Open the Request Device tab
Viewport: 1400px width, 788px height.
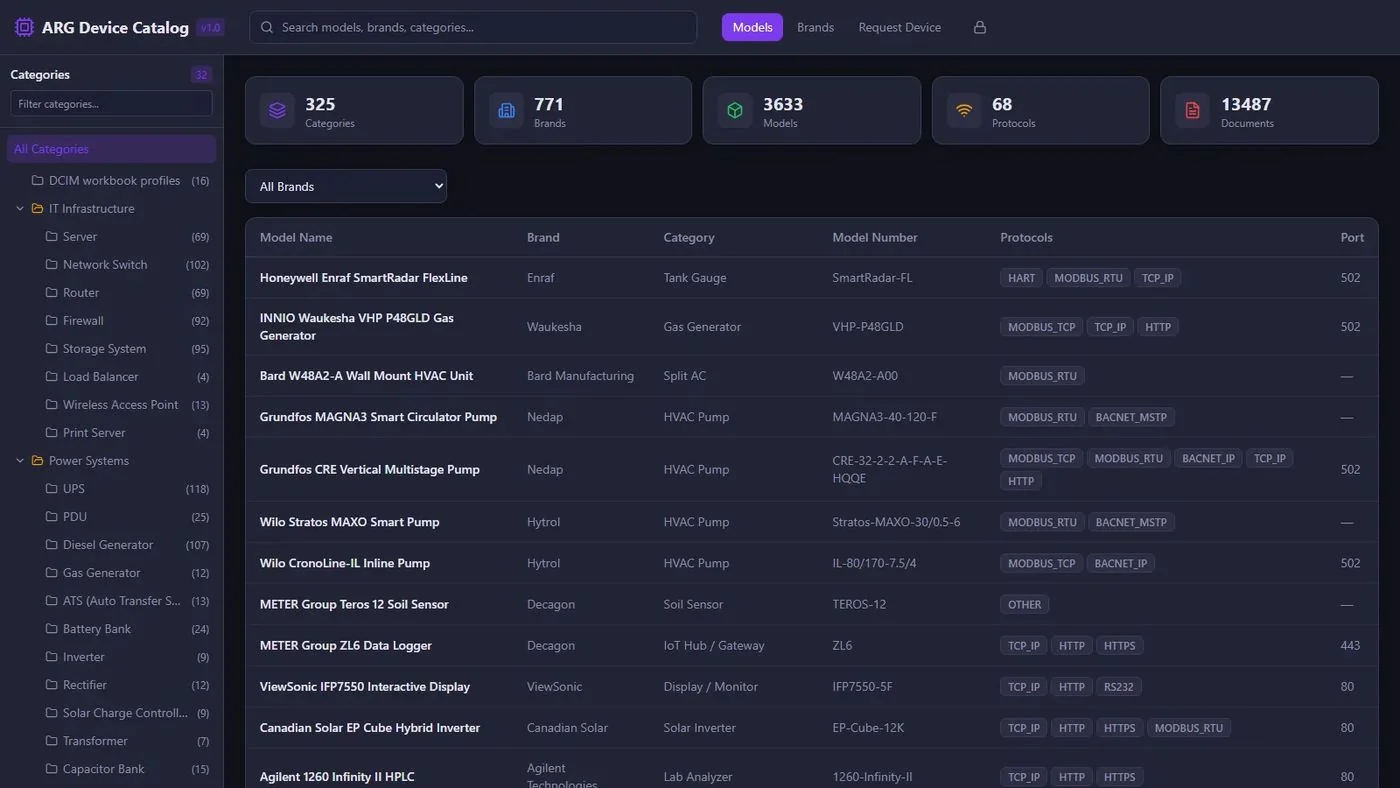(x=900, y=27)
